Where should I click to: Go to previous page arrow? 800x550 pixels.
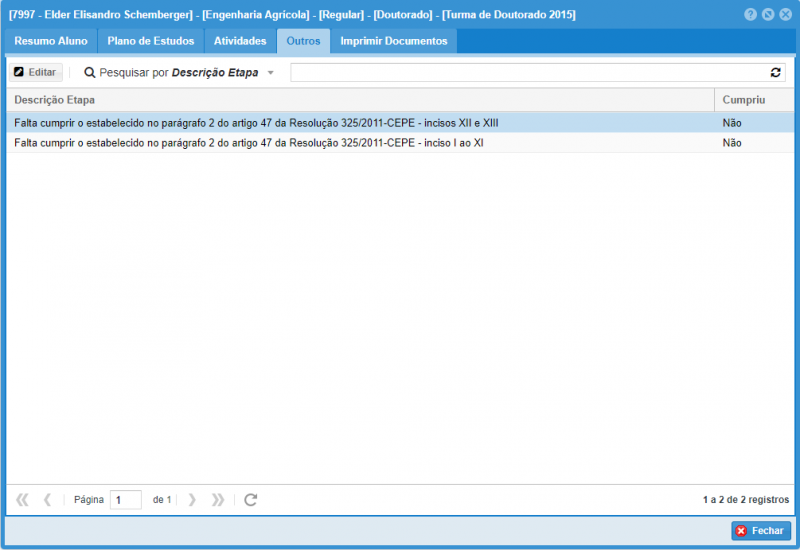coord(47,499)
